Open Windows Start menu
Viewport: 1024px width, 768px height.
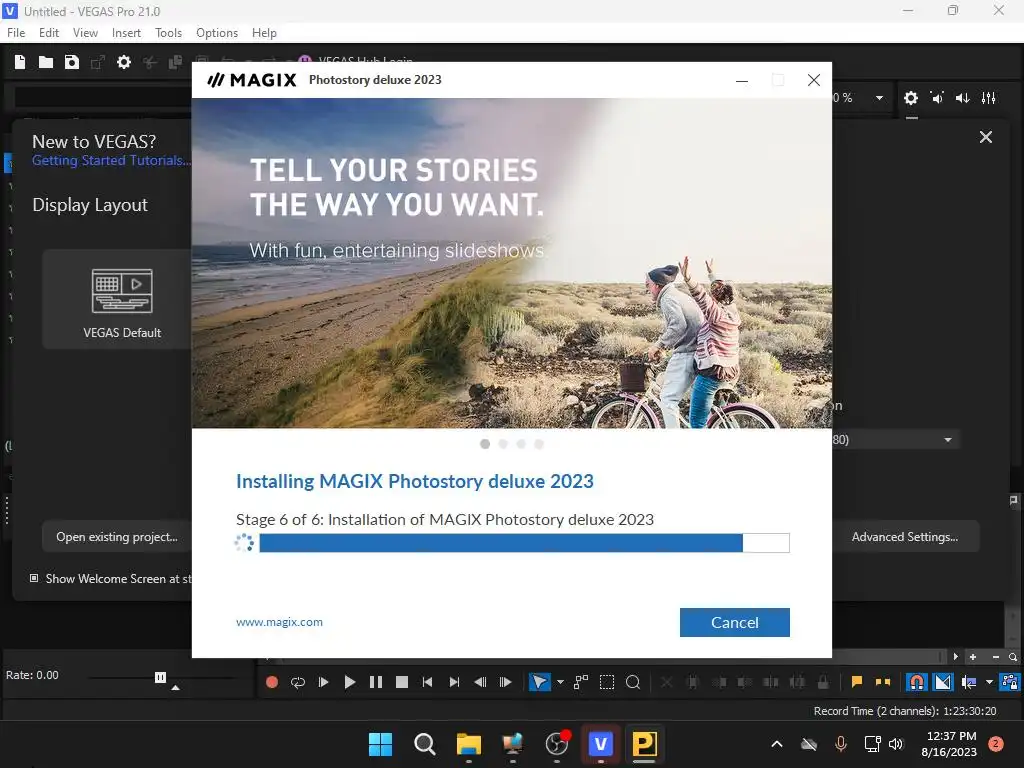[380, 744]
